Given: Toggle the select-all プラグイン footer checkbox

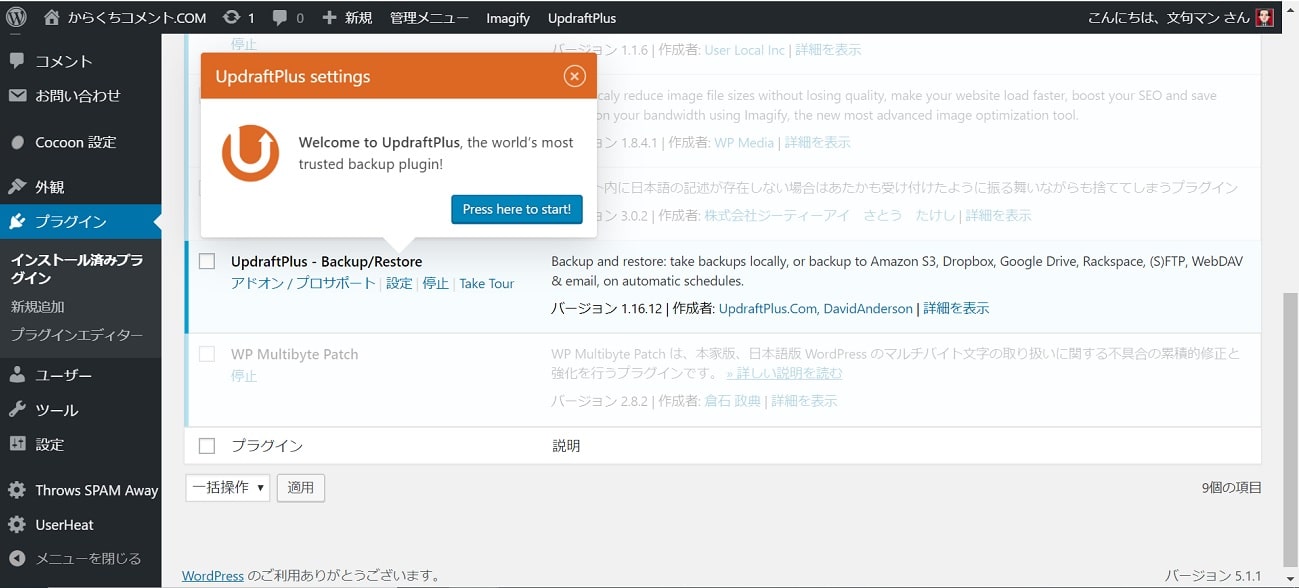Looking at the screenshot, I should 207,446.
